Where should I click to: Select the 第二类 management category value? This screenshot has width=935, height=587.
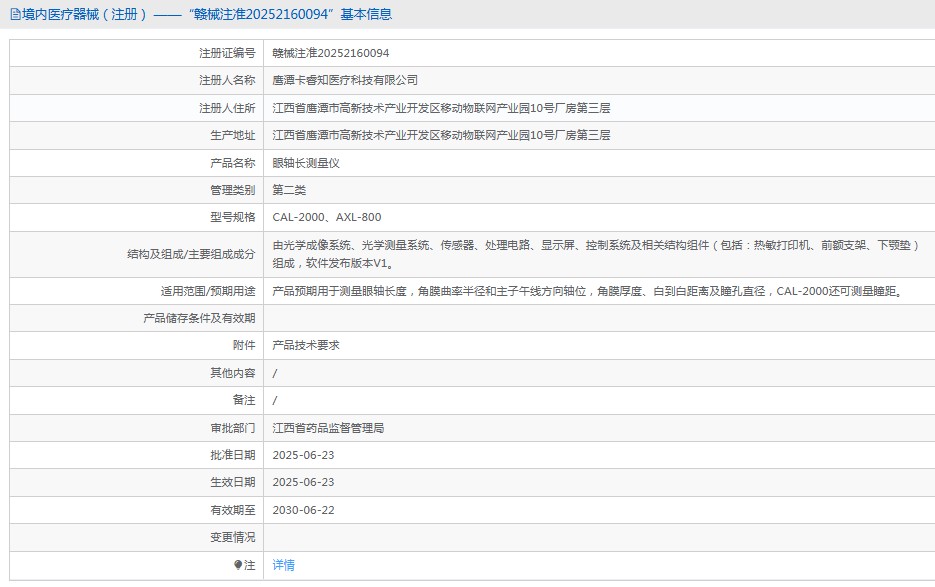click(x=289, y=190)
